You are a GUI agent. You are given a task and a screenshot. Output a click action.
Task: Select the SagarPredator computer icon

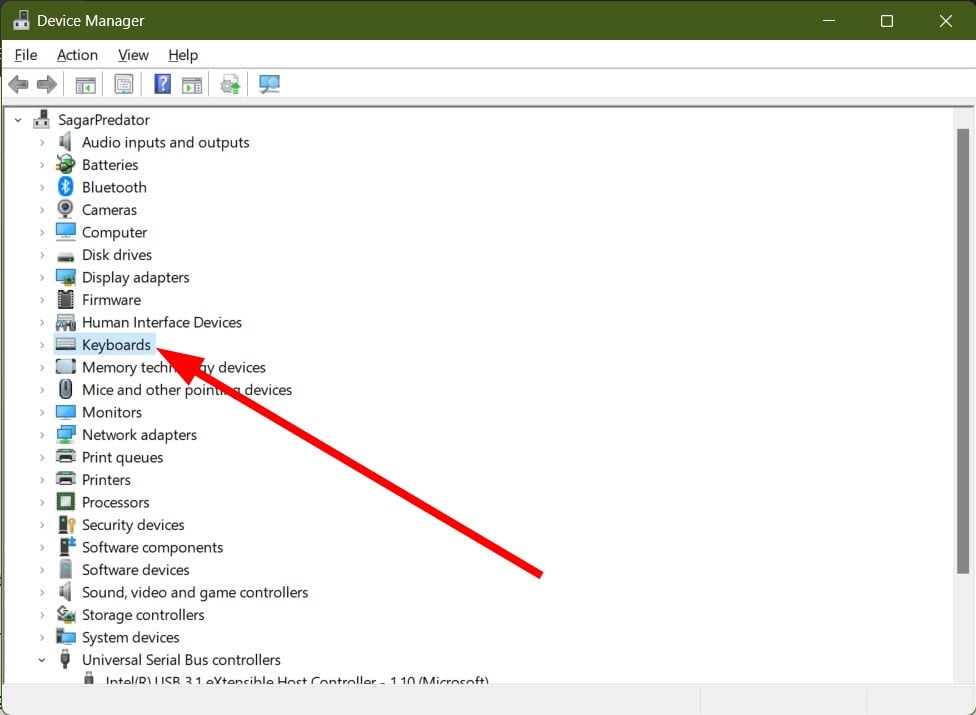[42, 119]
